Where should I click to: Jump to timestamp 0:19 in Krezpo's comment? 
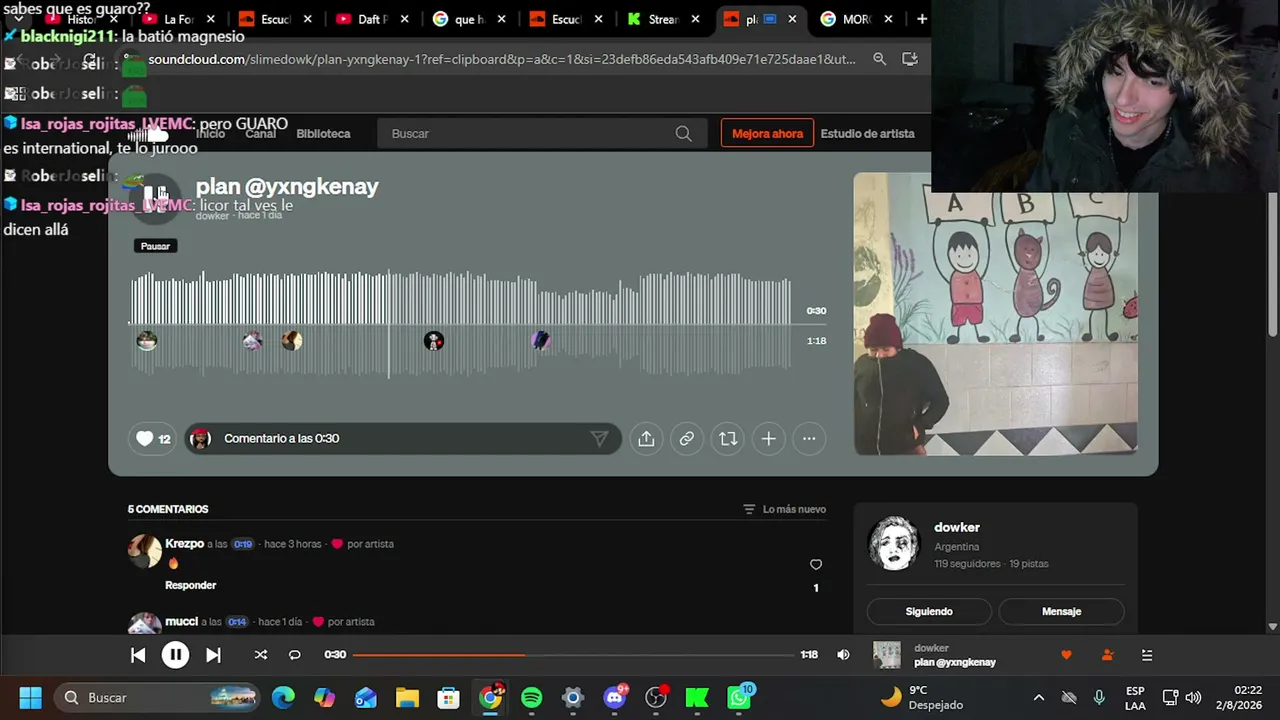[243, 544]
